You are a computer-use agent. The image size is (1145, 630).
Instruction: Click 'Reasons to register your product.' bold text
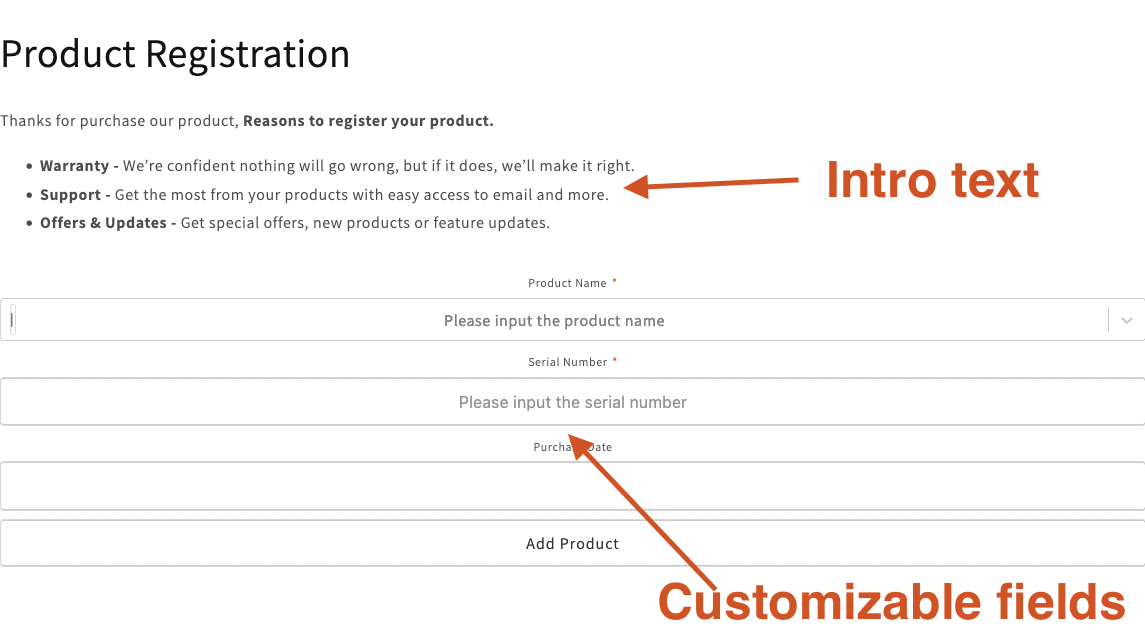[x=368, y=121]
